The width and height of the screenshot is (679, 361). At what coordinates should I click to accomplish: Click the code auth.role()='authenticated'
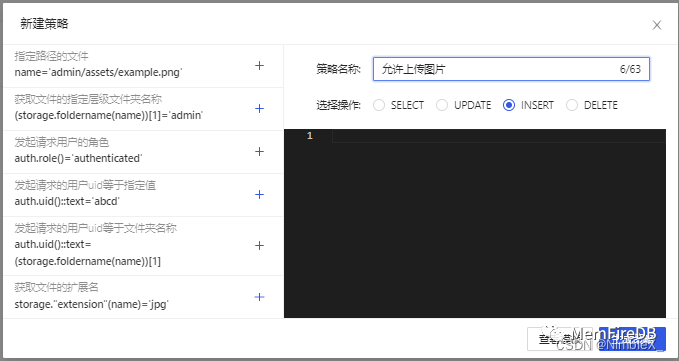[78, 158]
